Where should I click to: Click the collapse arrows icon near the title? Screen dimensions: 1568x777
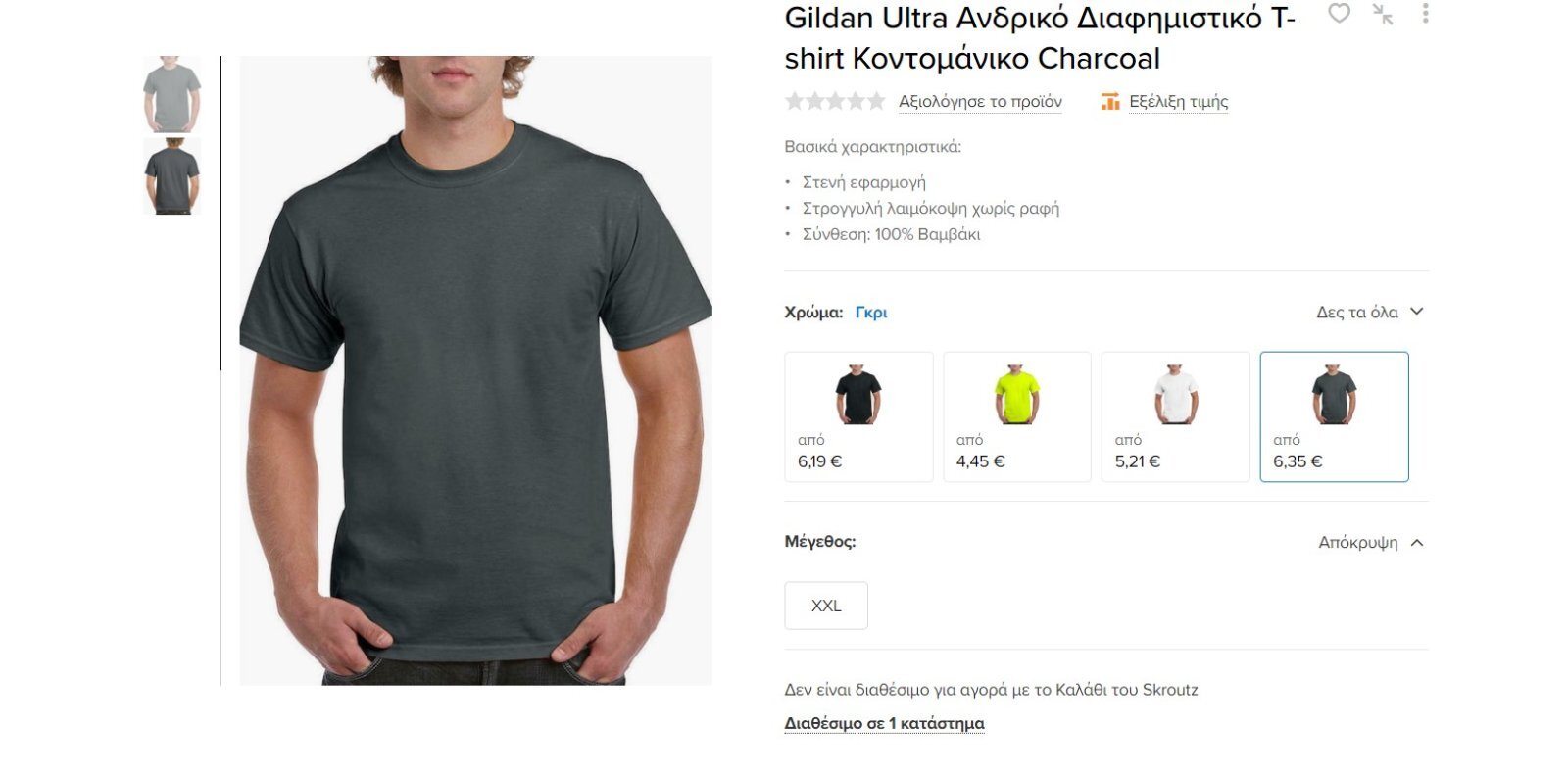pyautogui.click(x=1383, y=14)
